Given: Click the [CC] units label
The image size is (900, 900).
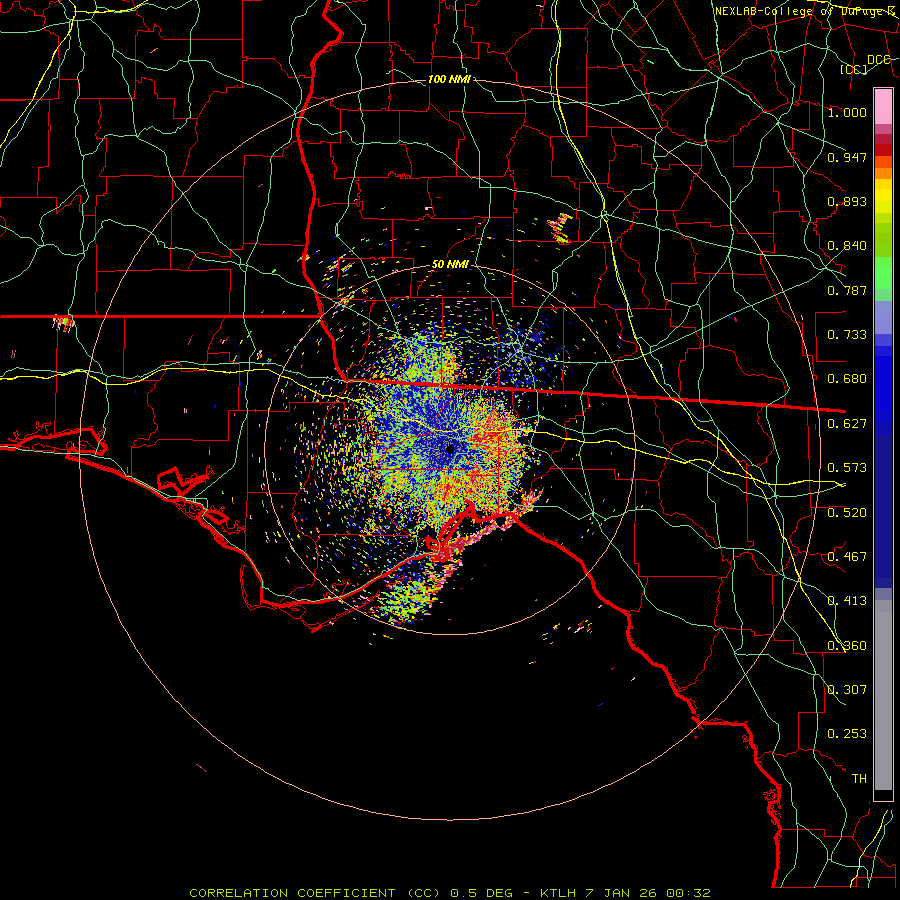Looking at the screenshot, I should point(854,69).
